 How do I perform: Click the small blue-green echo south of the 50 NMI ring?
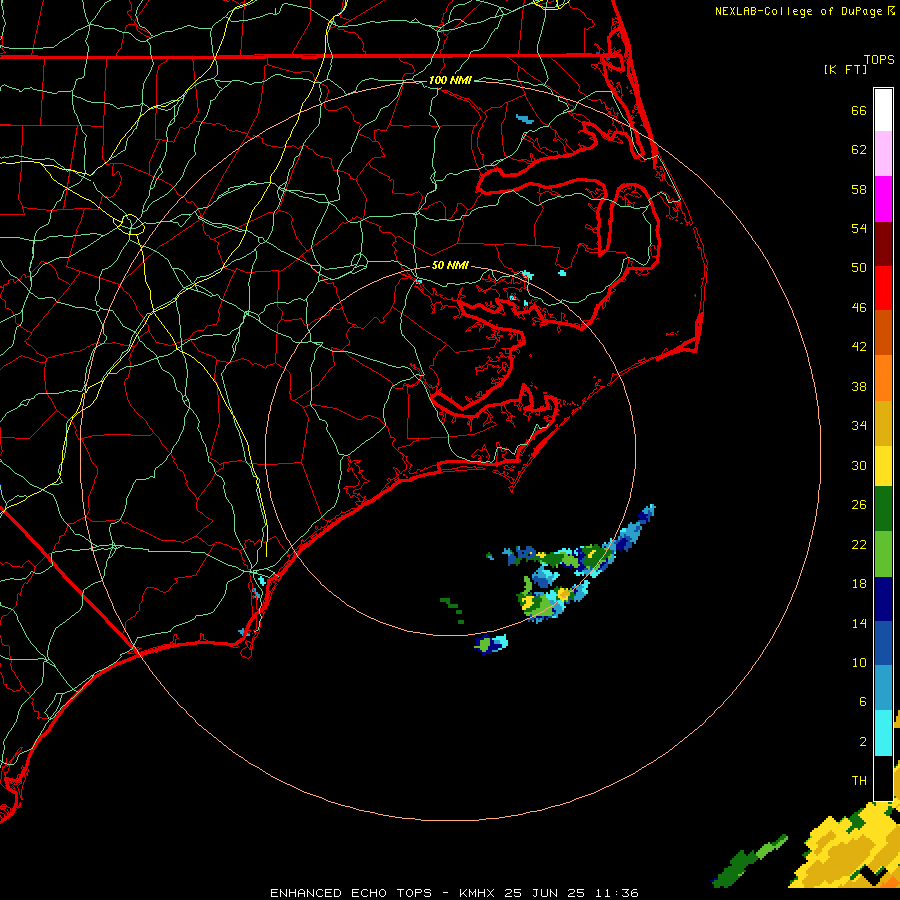[491, 643]
